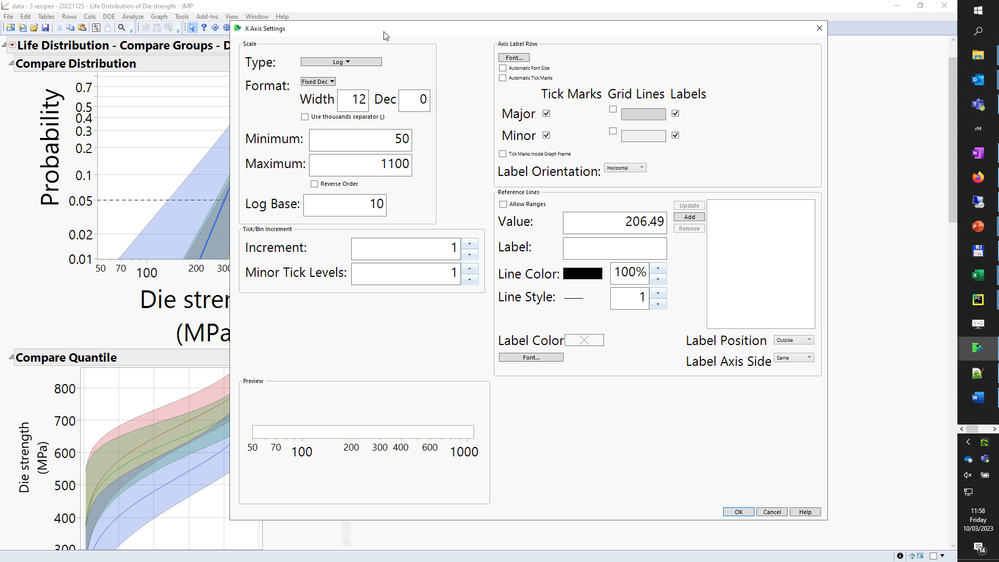Image resolution: width=999 pixels, height=562 pixels.
Task: Toggle the Allow Ranges checkbox
Action: pyautogui.click(x=503, y=204)
